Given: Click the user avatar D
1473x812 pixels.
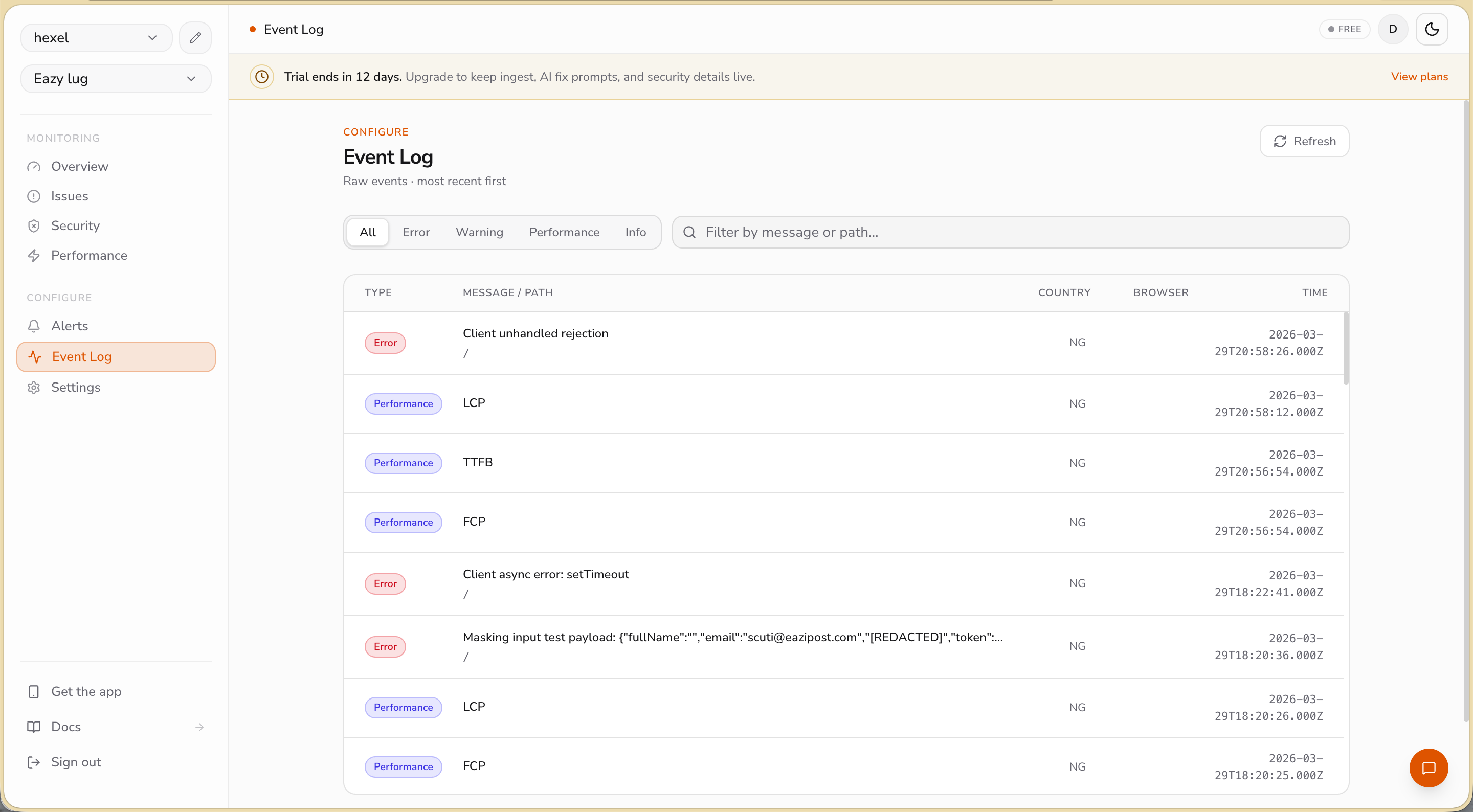Looking at the screenshot, I should tap(1392, 29).
